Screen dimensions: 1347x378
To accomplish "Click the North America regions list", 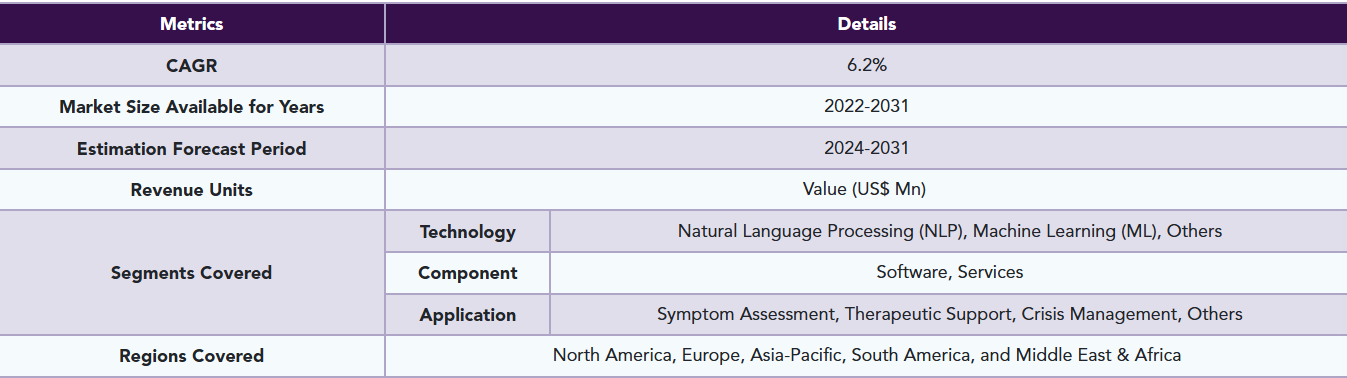I will click(867, 355).
